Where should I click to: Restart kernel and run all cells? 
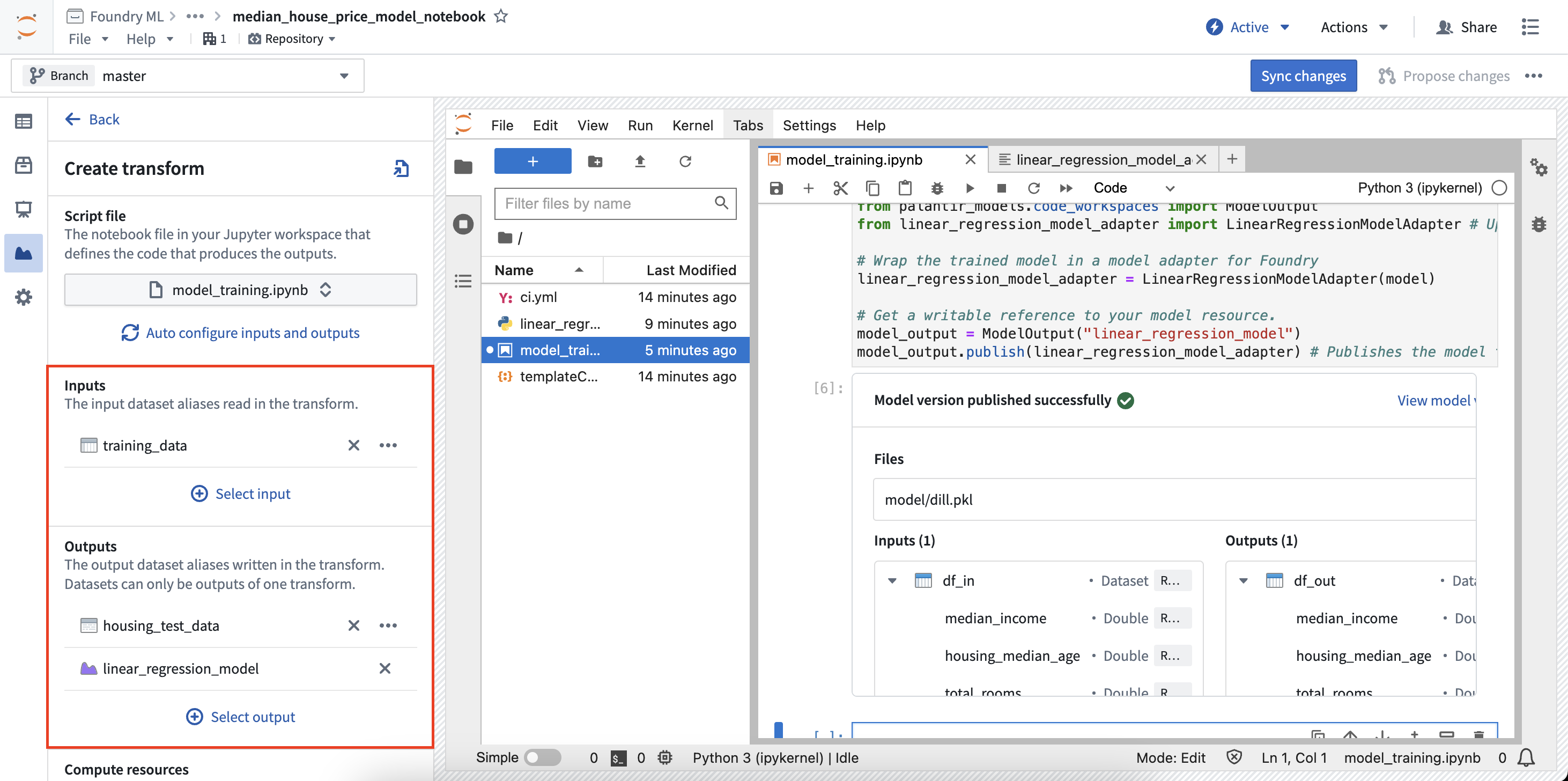click(1065, 188)
